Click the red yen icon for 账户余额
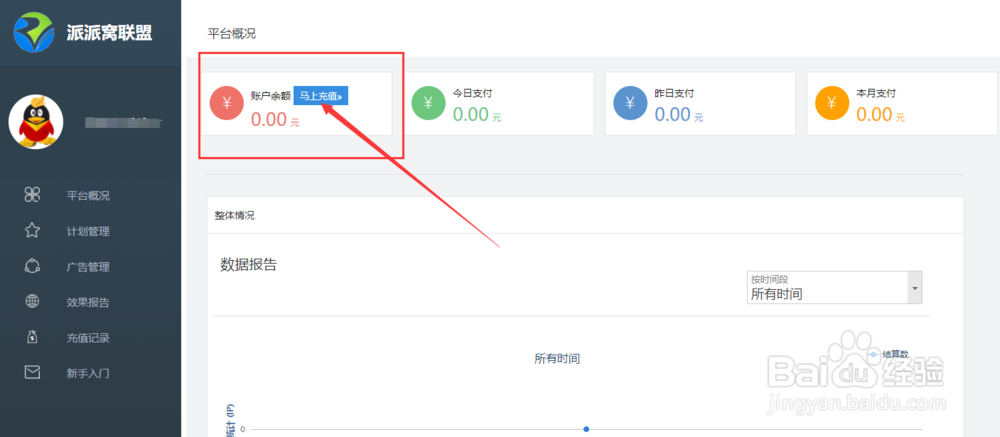Image resolution: width=1000 pixels, height=437 pixels. [227, 103]
